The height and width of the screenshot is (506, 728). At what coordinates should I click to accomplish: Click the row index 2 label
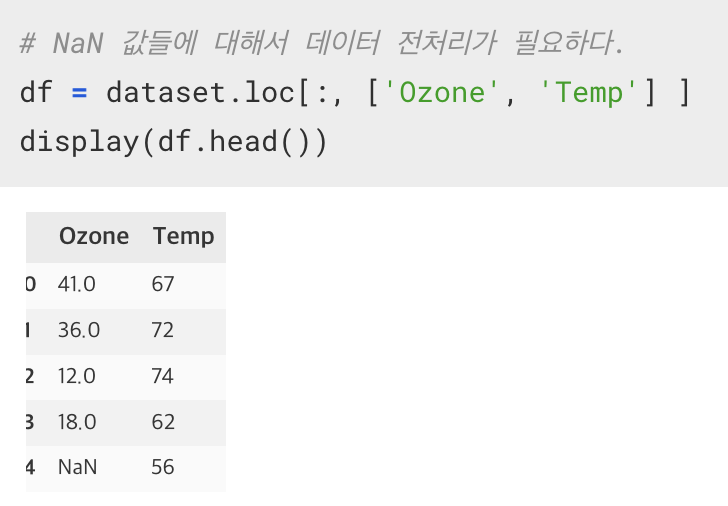[30, 376]
